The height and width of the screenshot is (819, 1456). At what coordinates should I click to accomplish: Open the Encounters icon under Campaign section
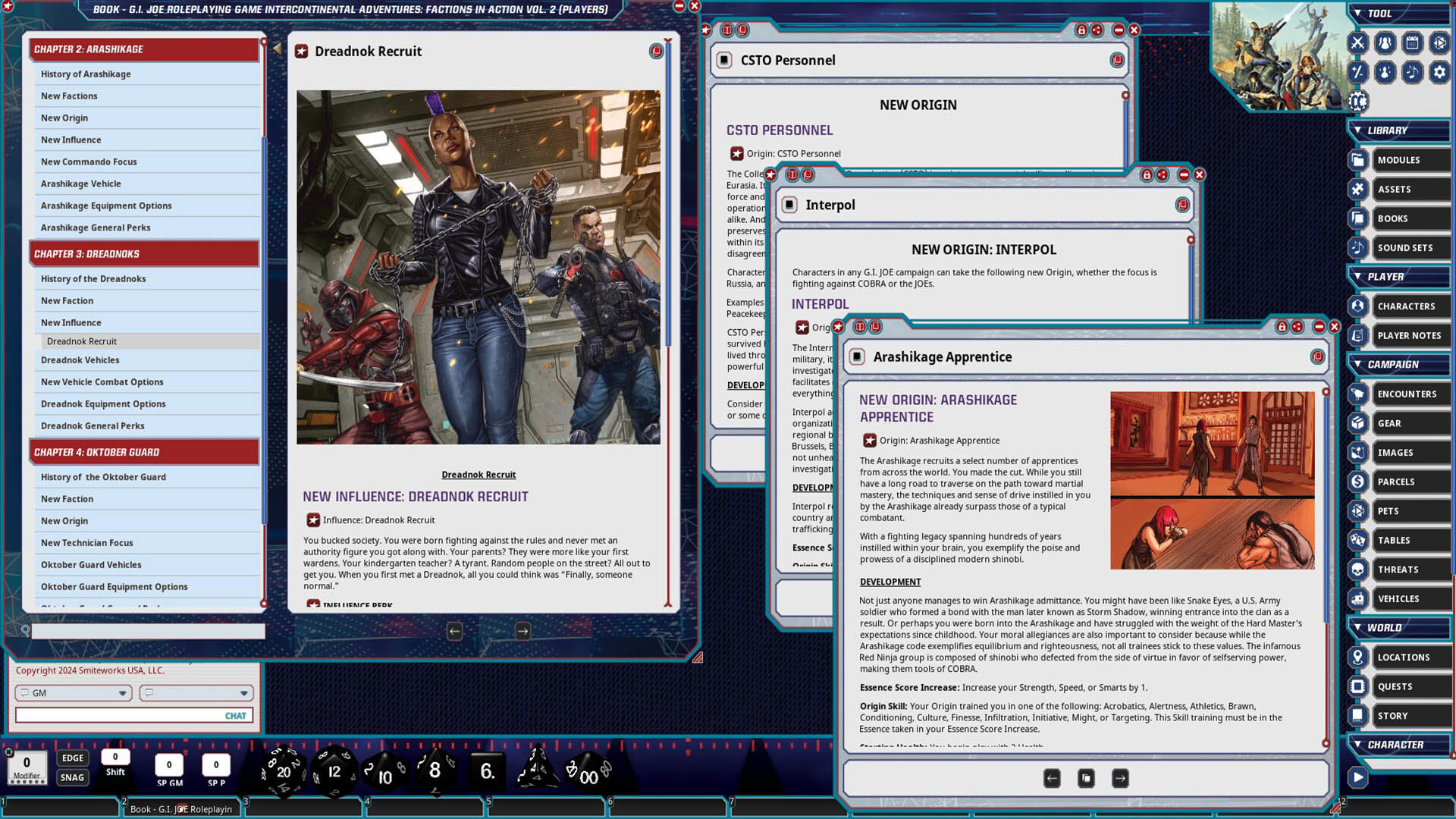[x=1357, y=394]
